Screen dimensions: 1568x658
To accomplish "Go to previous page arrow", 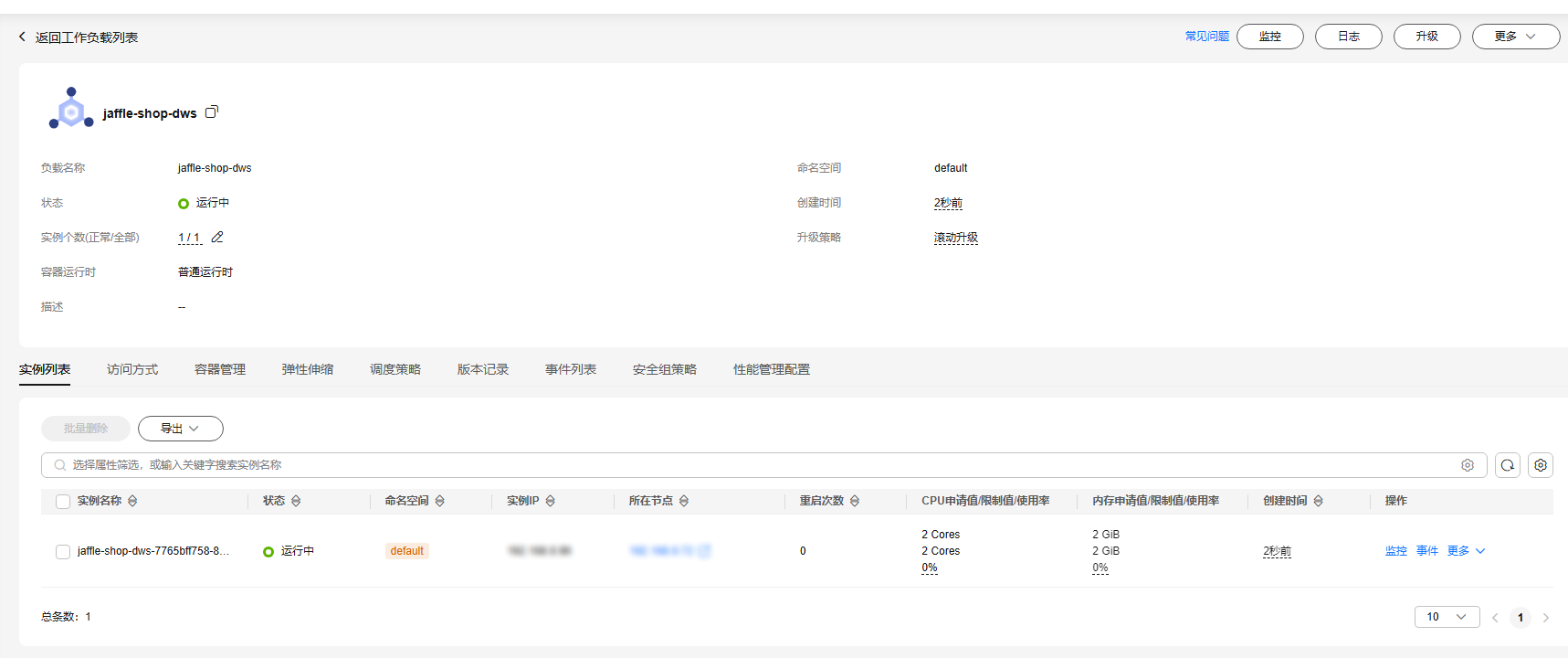I will click(1495, 618).
